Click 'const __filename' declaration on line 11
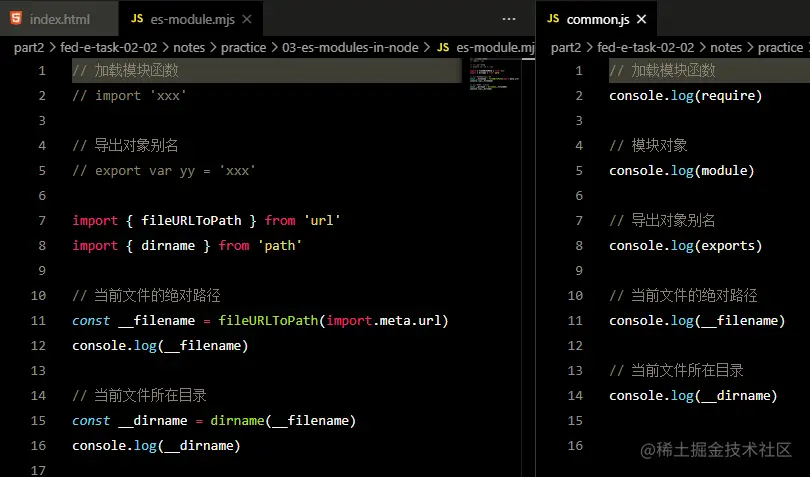The height and width of the screenshot is (477, 810). (x=134, y=320)
